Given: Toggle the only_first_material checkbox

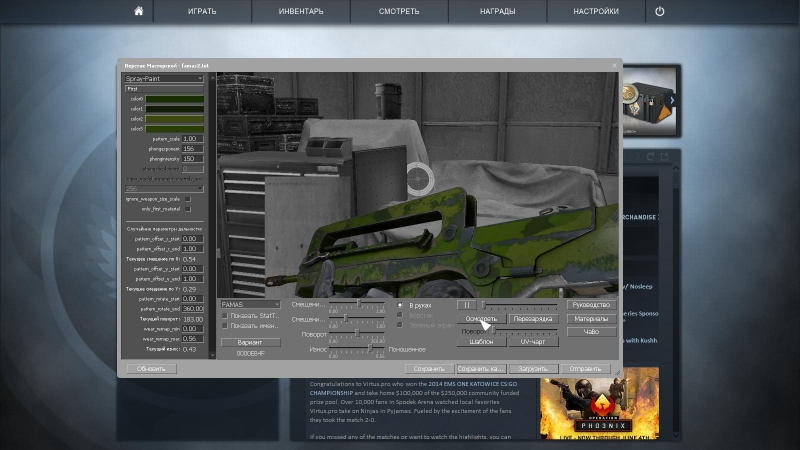Looking at the screenshot, I should 188,209.
